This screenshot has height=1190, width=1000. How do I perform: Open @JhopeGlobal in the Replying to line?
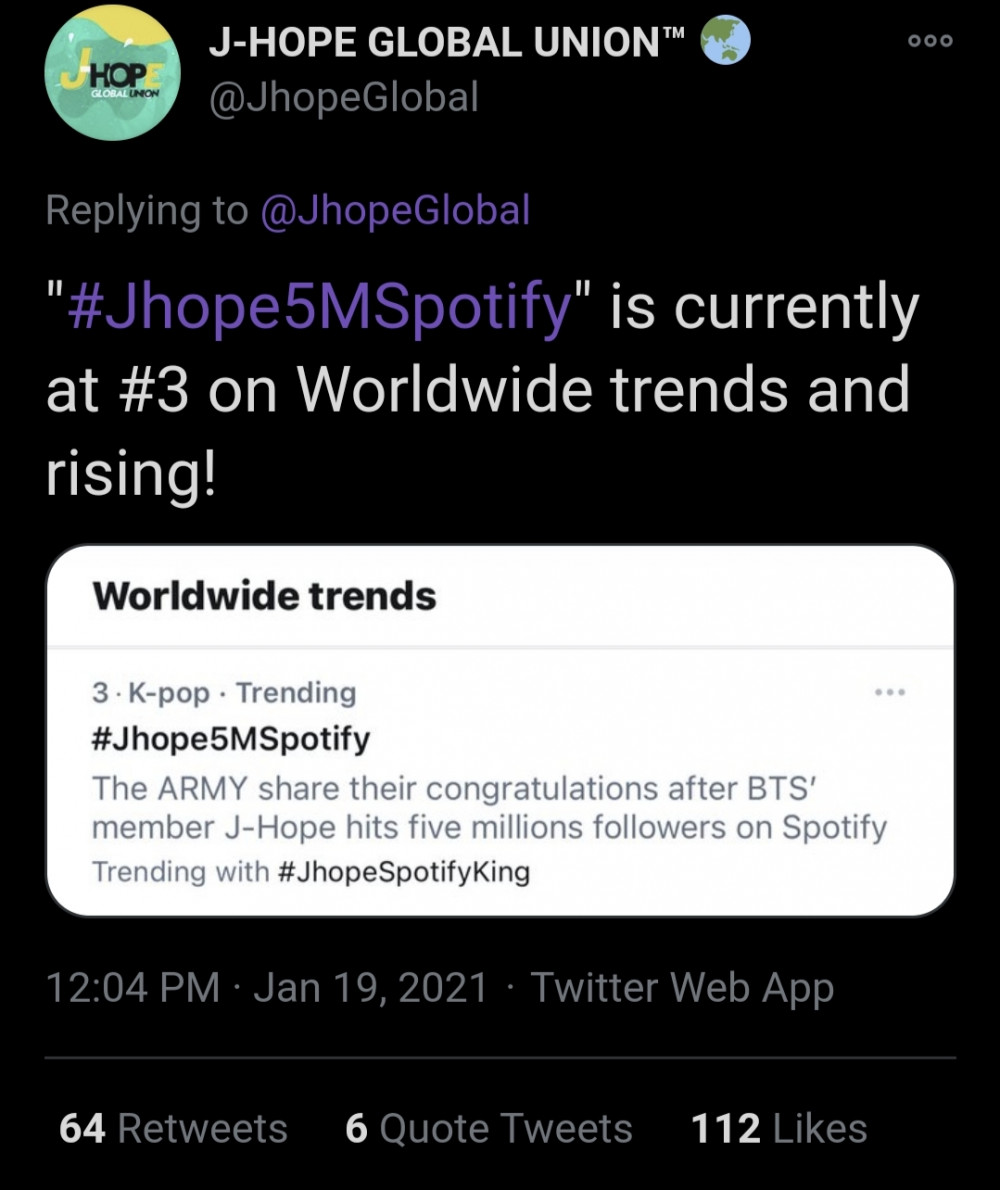pos(395,210)
